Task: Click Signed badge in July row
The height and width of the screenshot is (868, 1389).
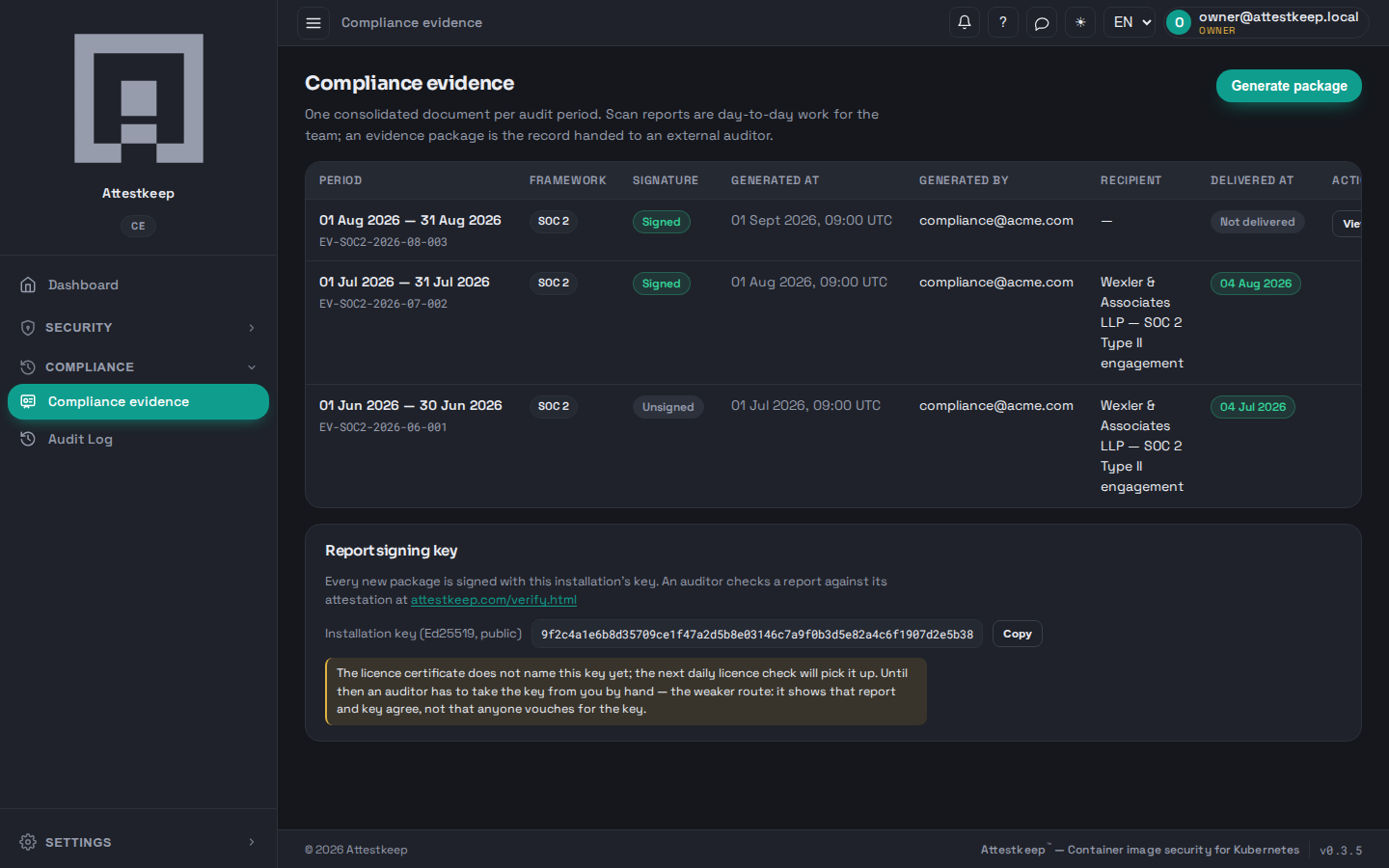Action: click(662, 284)
